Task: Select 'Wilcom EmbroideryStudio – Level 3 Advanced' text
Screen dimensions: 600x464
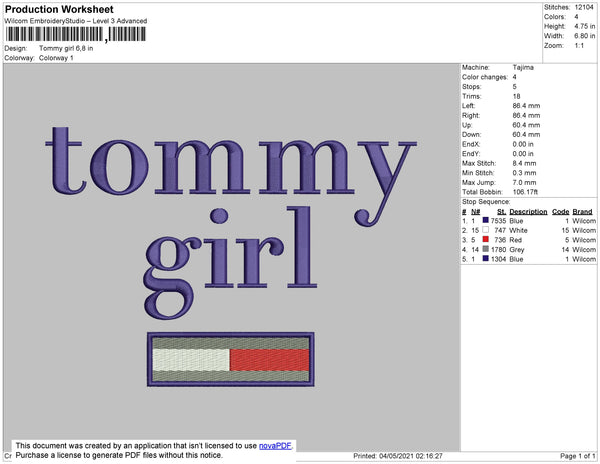Action: tap(76, 21)
